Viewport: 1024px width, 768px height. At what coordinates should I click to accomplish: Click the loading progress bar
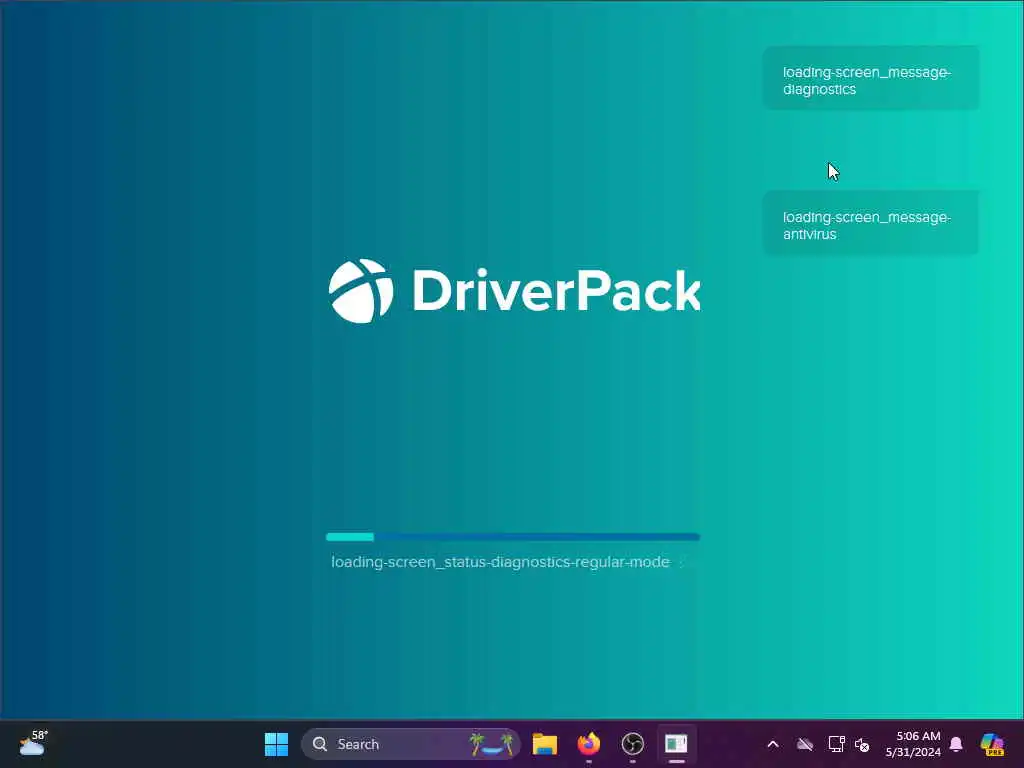(513, 537)
